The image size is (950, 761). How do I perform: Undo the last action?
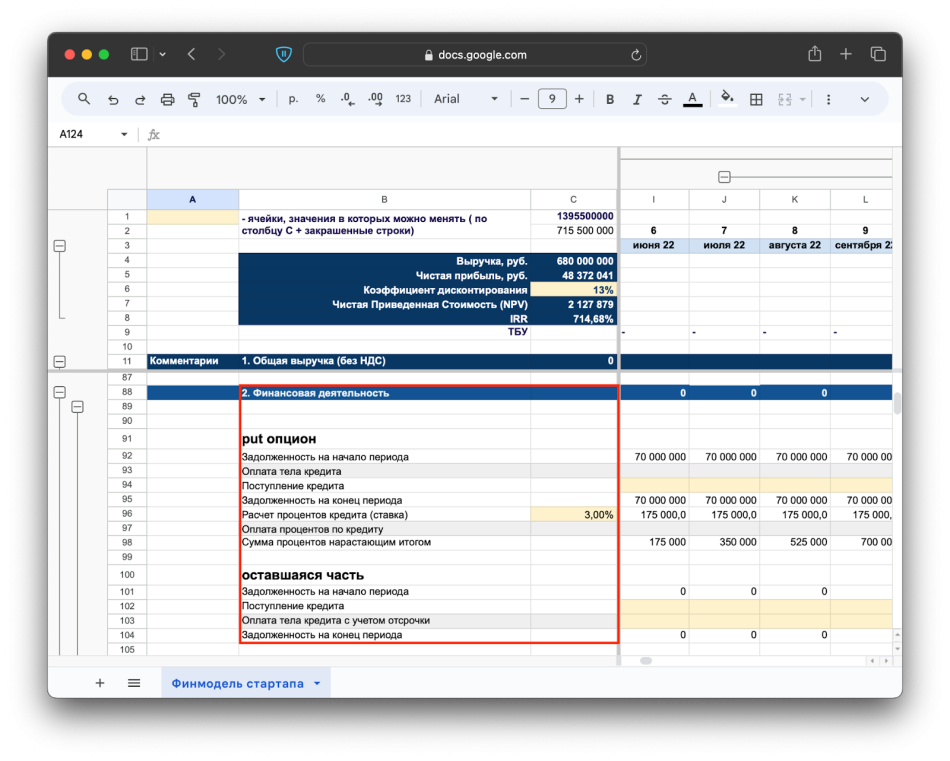point(113,99)
